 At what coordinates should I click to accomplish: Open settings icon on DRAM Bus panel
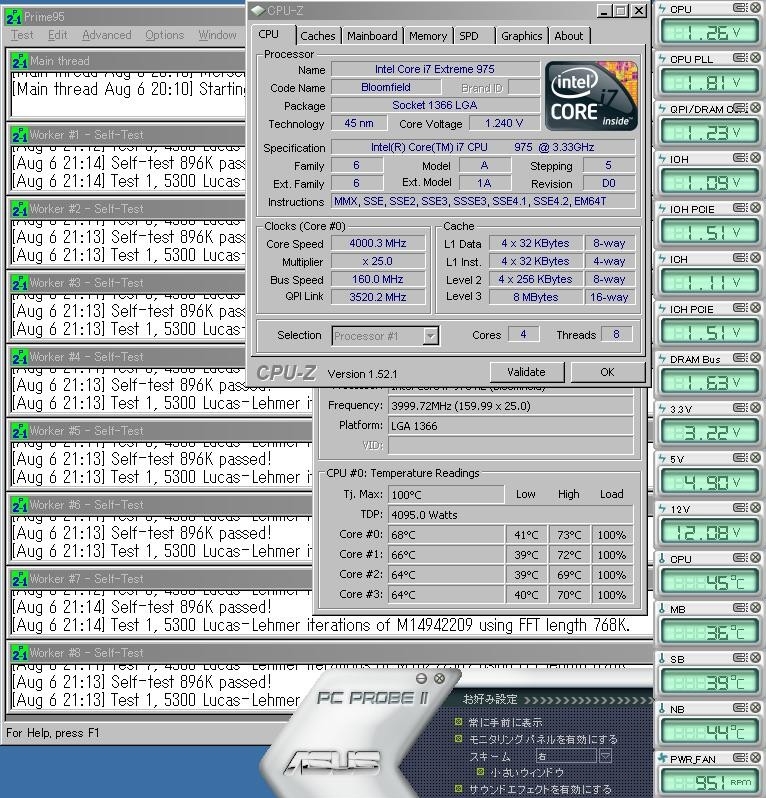click(740, 358)
